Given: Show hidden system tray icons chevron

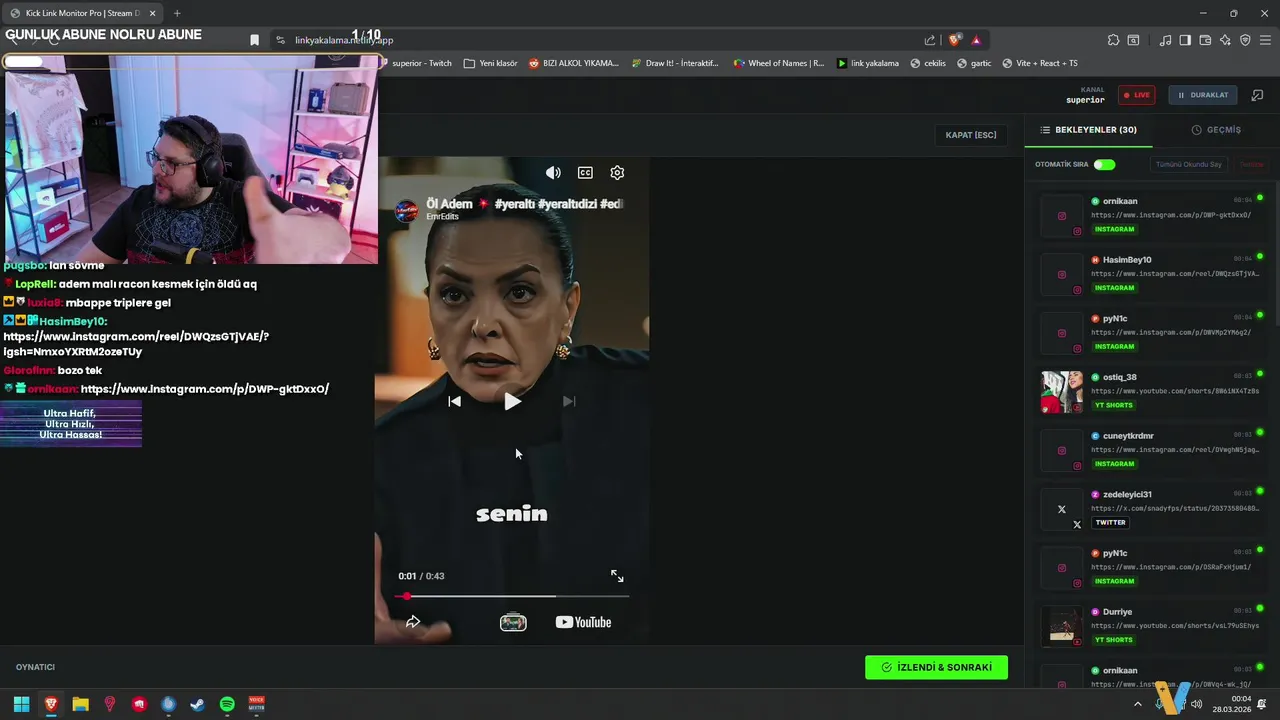Looking at the screenshot, I should pyautogui.click(x=1137, y=704).
